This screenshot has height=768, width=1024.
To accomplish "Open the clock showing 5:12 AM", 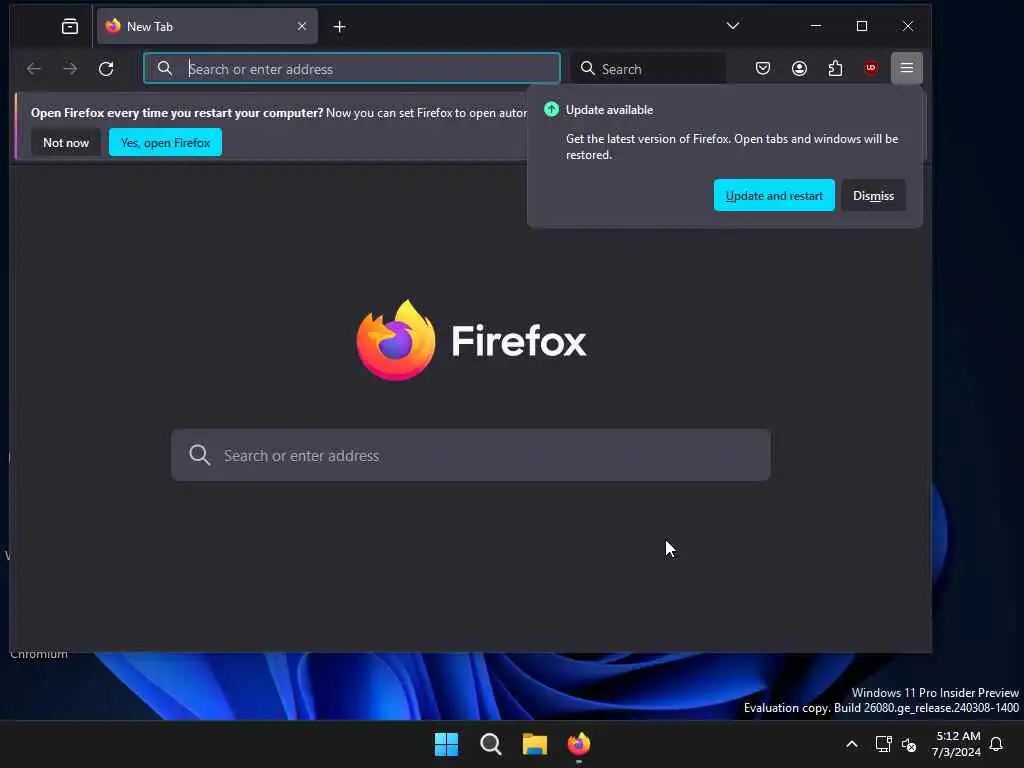I will point(957,744).
